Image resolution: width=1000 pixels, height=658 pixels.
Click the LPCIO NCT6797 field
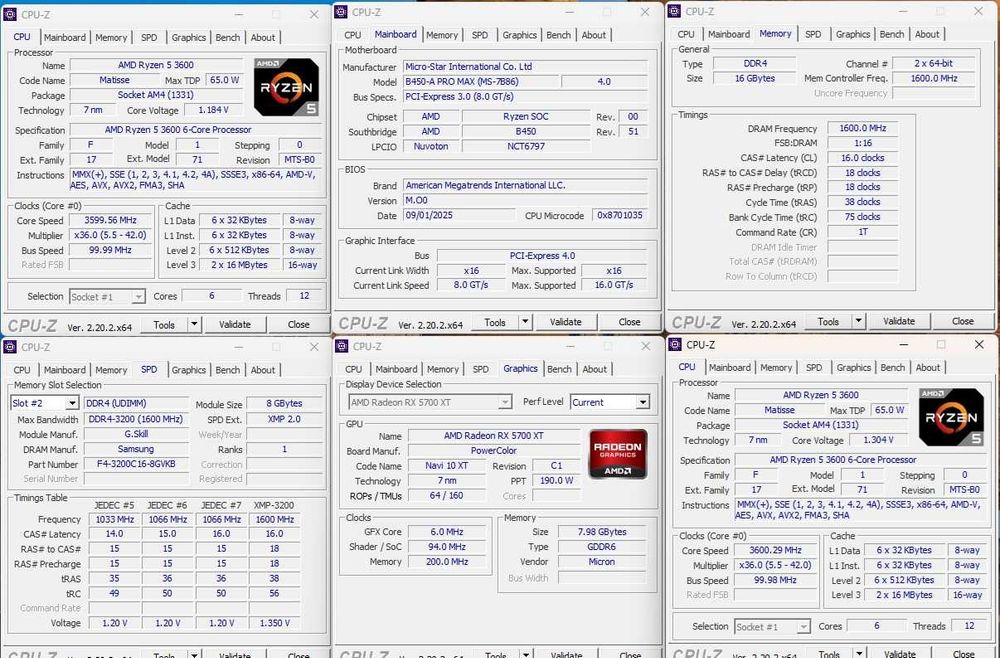point(526,147)
